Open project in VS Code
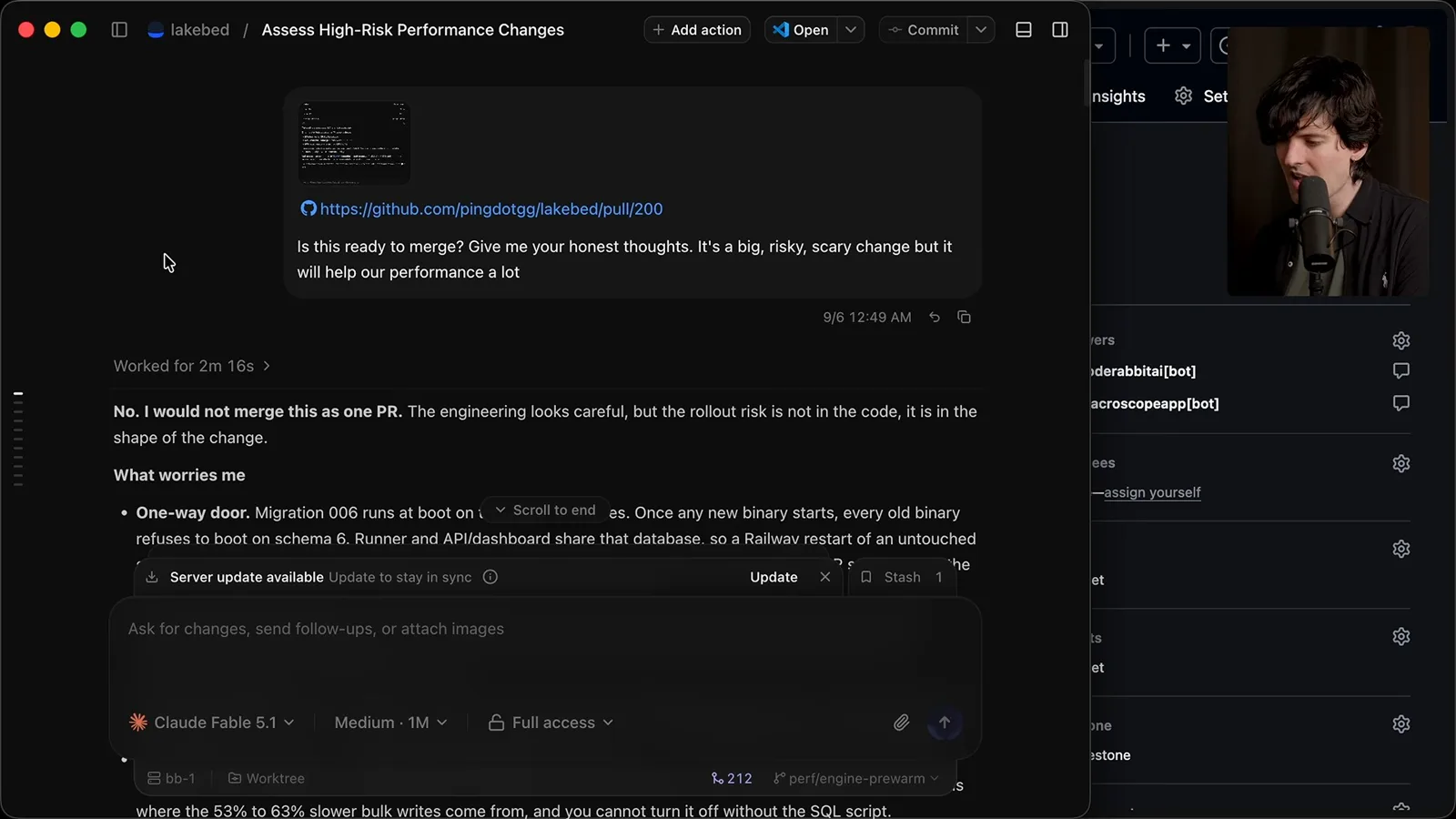This screenshot has height=819, width=1456. [801, 30]
